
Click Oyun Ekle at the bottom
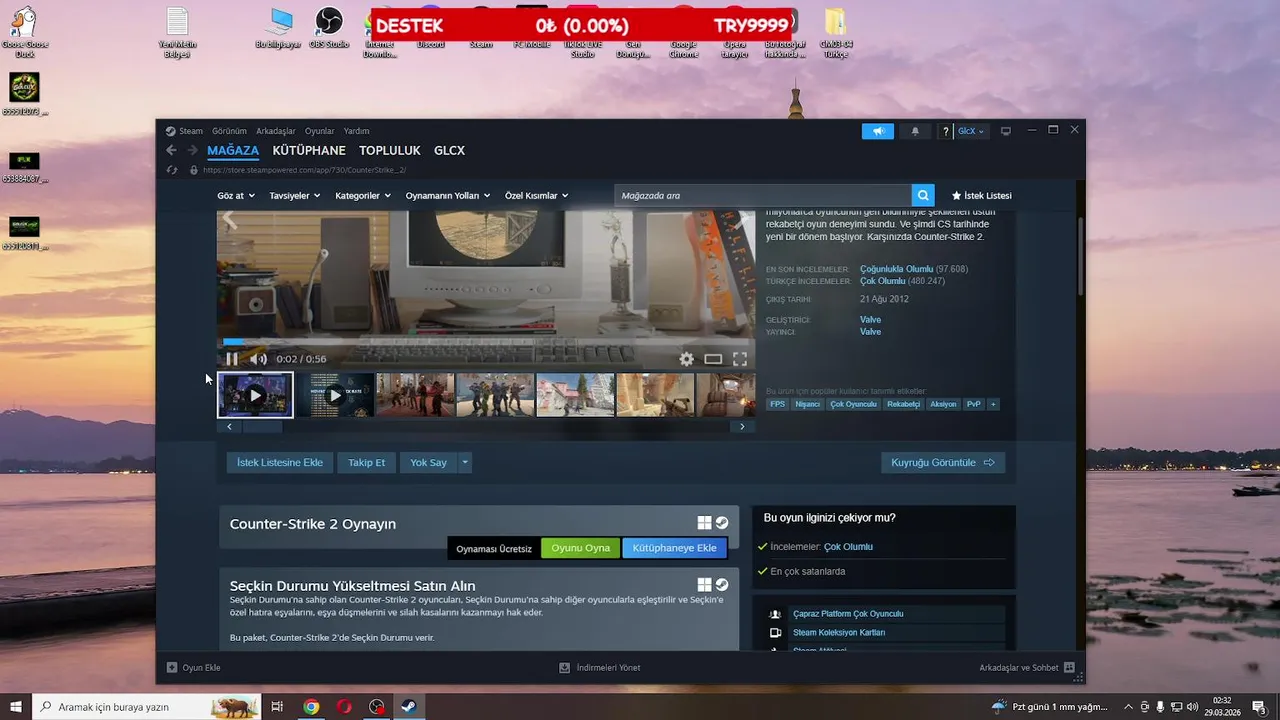click(x=194, y=667)
